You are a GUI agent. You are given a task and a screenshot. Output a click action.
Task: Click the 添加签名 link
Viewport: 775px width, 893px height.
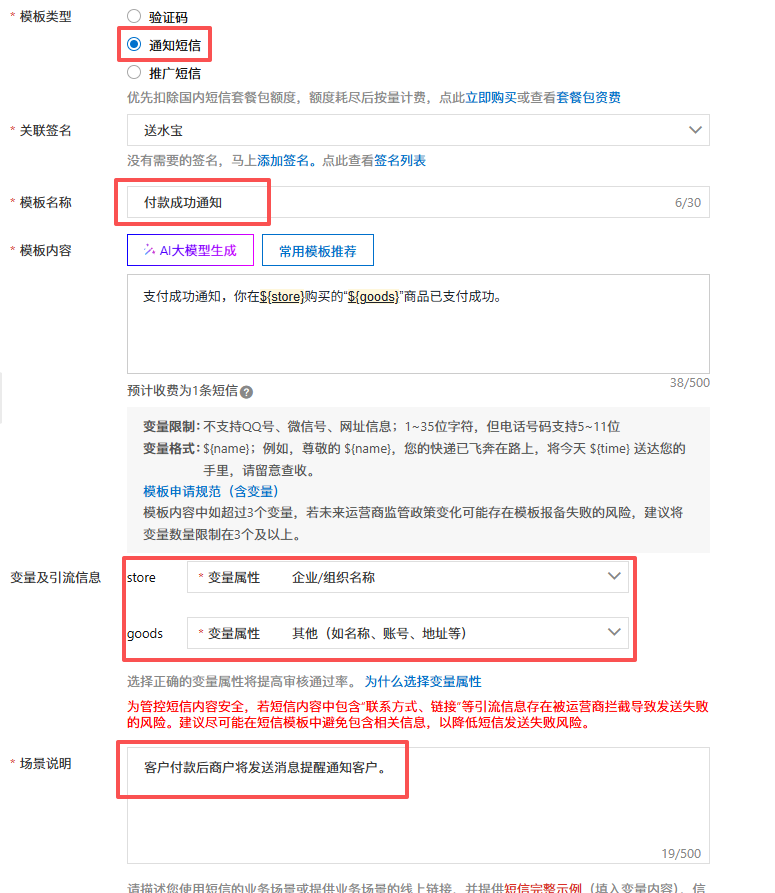point(283,160)
